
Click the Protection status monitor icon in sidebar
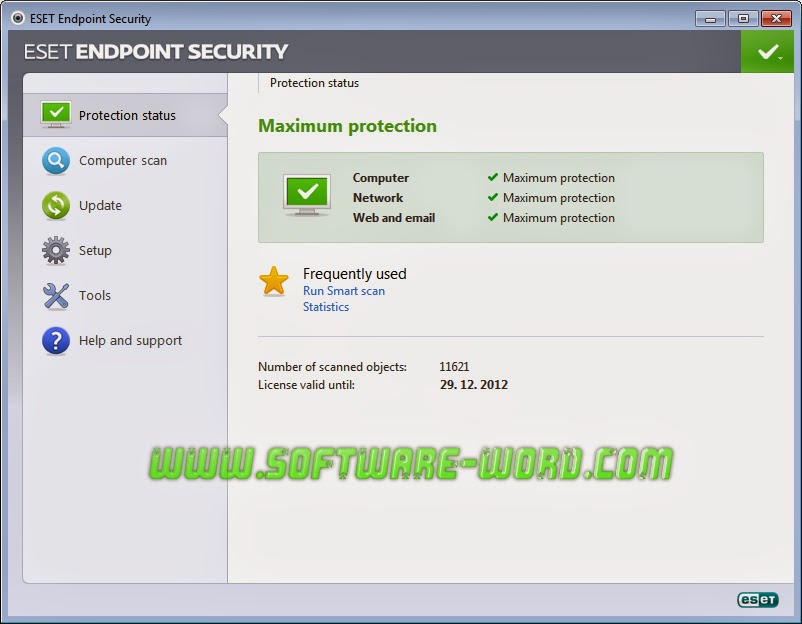coord(56,115)
